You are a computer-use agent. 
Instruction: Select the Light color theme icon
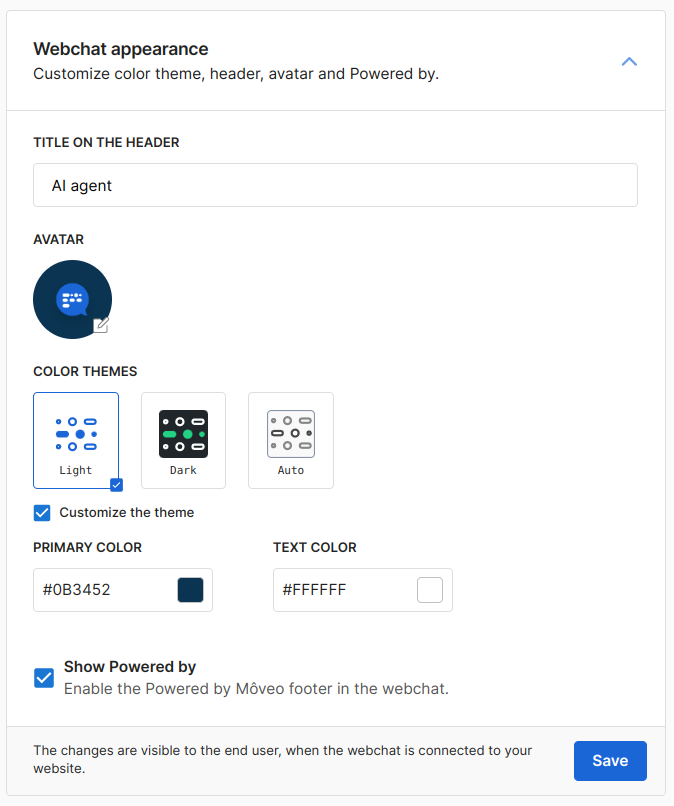click(x=76, y=433)
